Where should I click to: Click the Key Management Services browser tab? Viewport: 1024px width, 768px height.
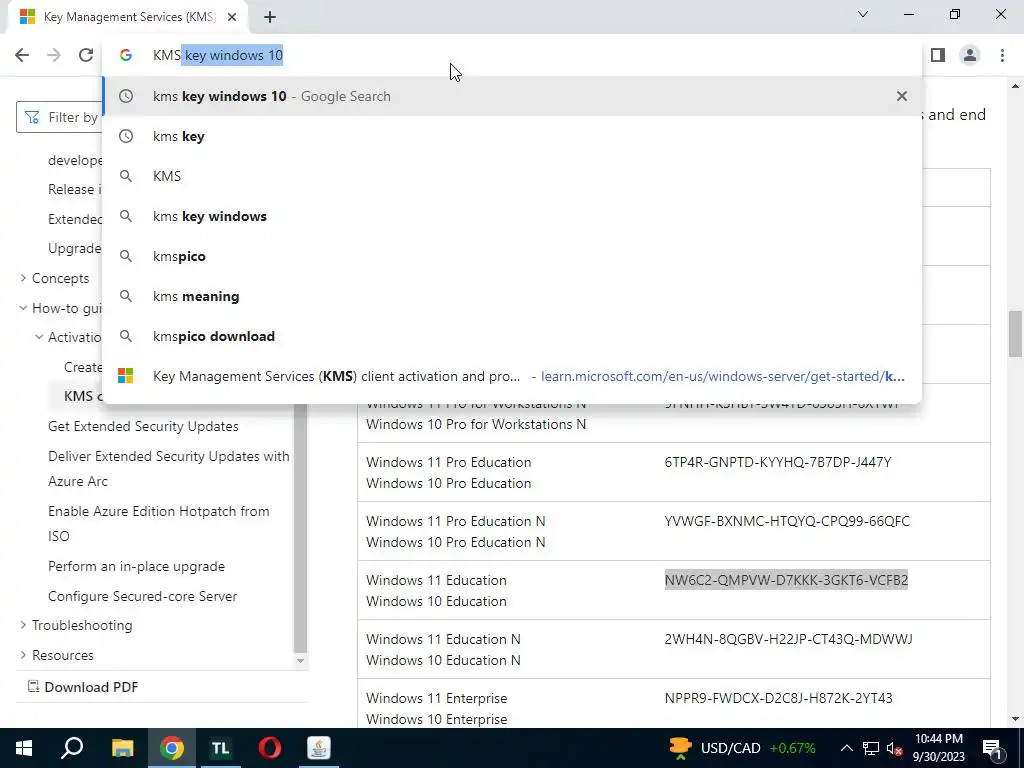(x=127, y=17)
